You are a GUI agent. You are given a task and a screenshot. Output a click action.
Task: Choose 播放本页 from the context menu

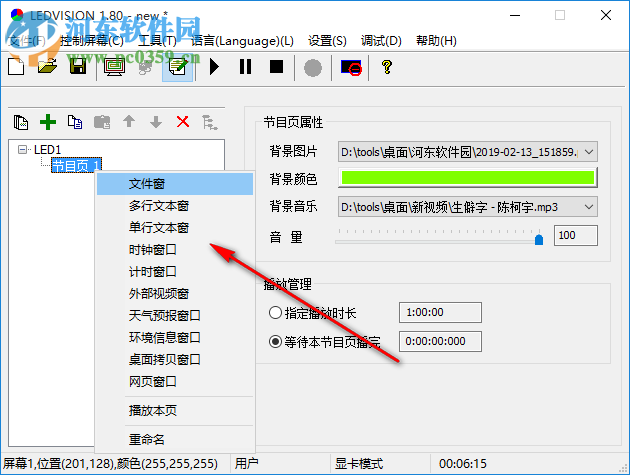coord(175,410)
